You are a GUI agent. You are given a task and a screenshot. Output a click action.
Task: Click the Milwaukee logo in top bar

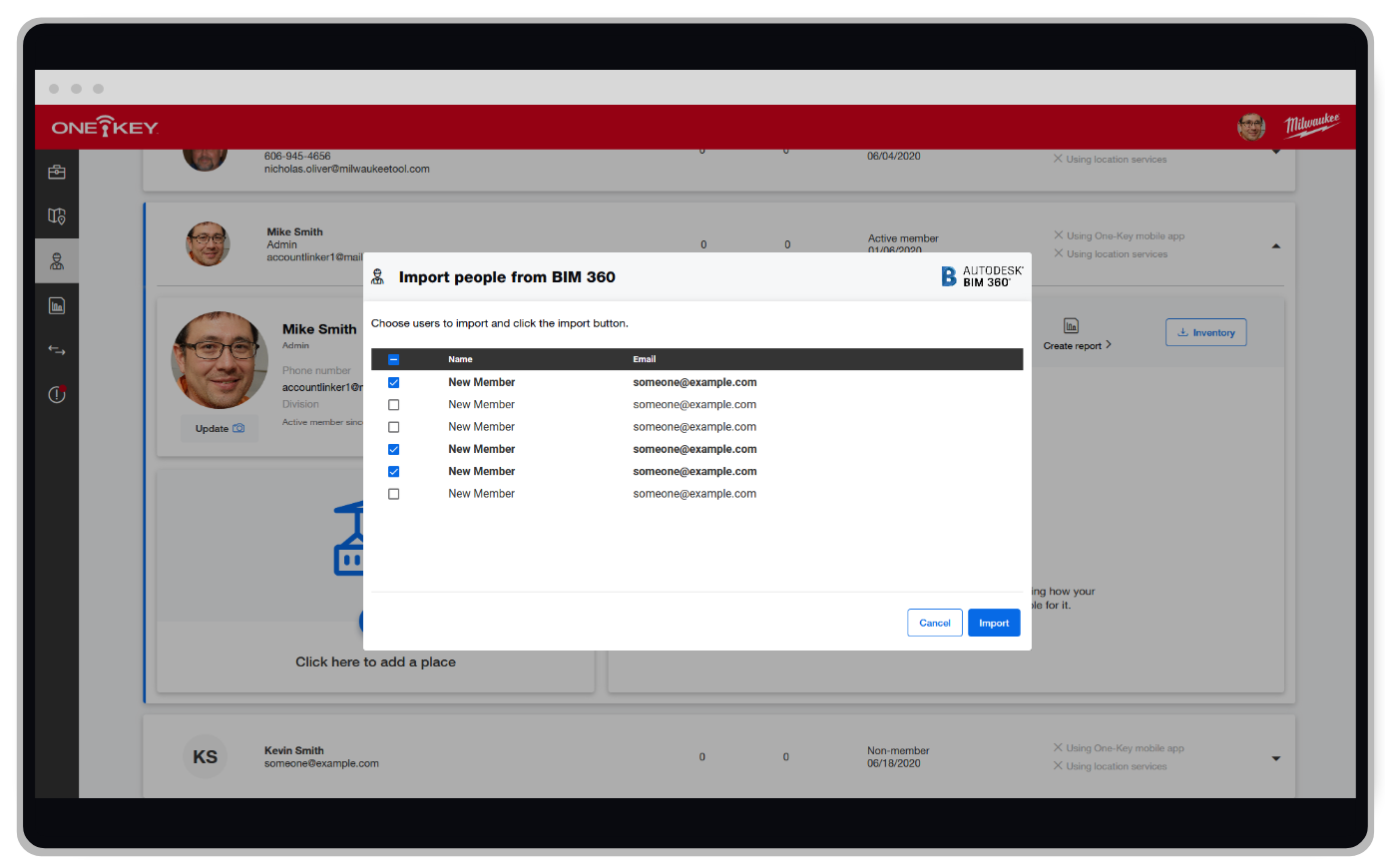pos(1312,126)
